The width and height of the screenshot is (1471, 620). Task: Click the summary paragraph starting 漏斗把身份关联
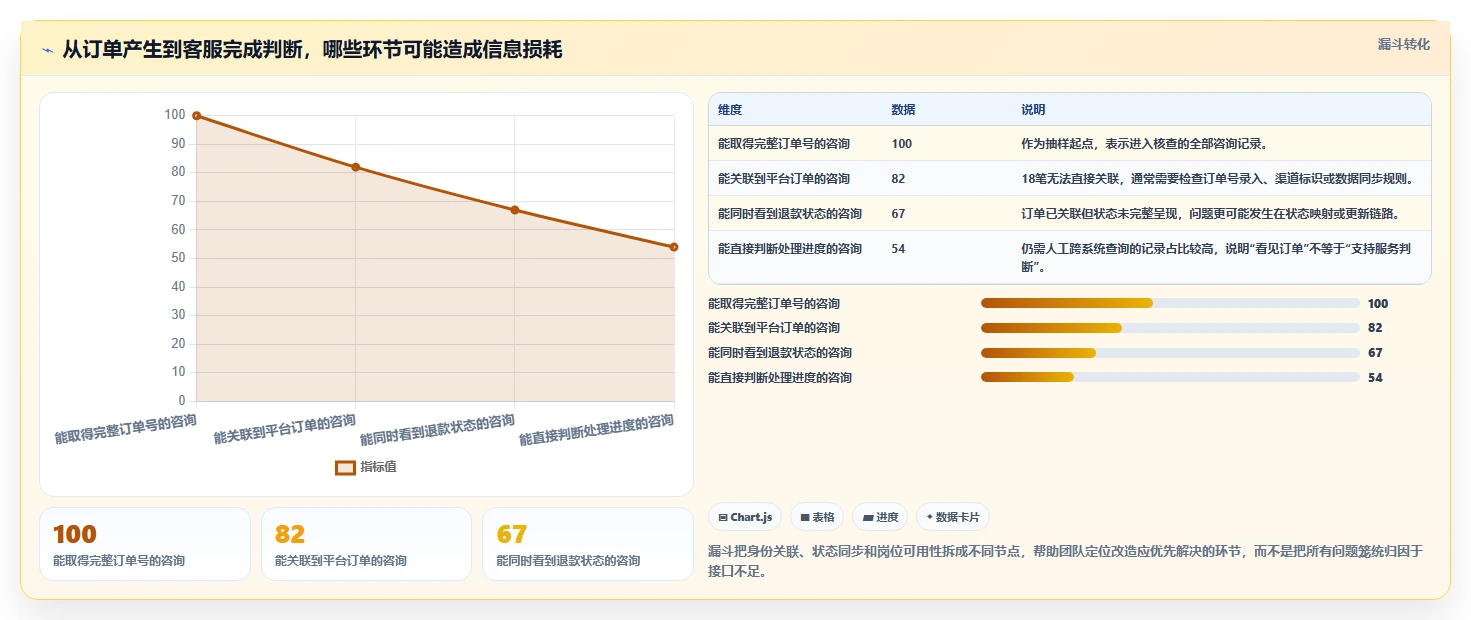click(x=1065, y=562)
